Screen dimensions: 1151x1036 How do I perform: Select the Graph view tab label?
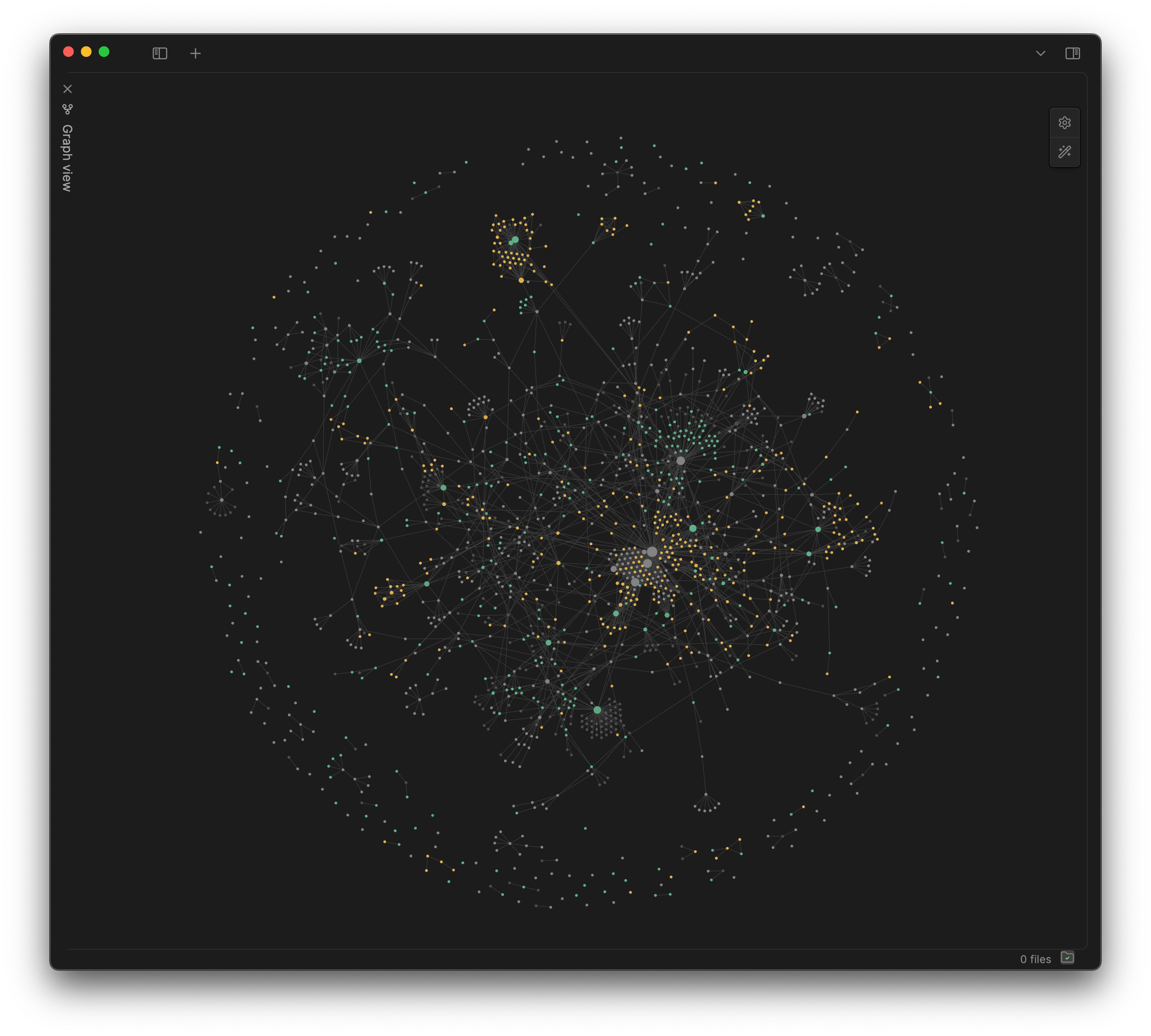coord(67,158)
